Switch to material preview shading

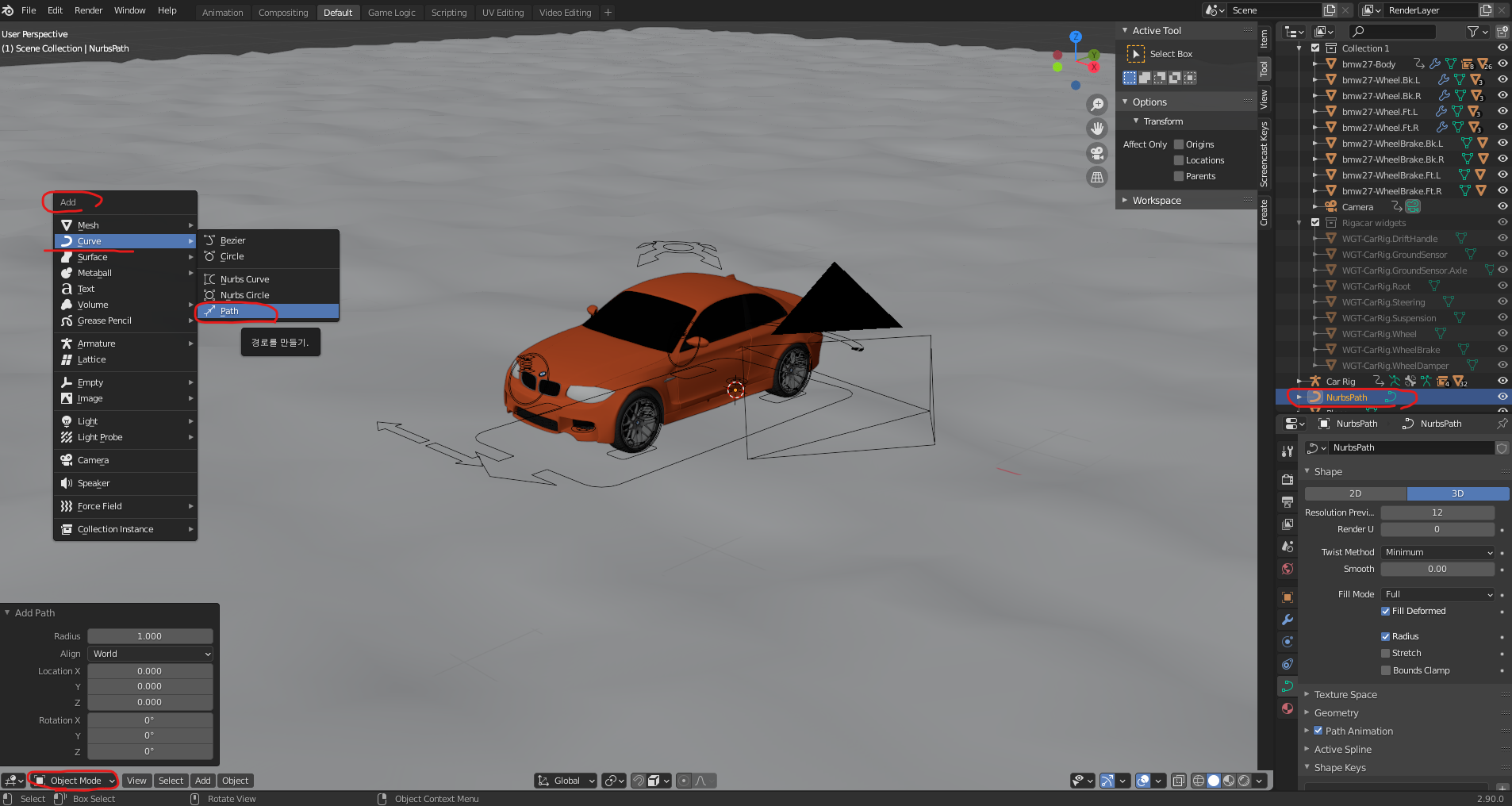pos(1229,781)
